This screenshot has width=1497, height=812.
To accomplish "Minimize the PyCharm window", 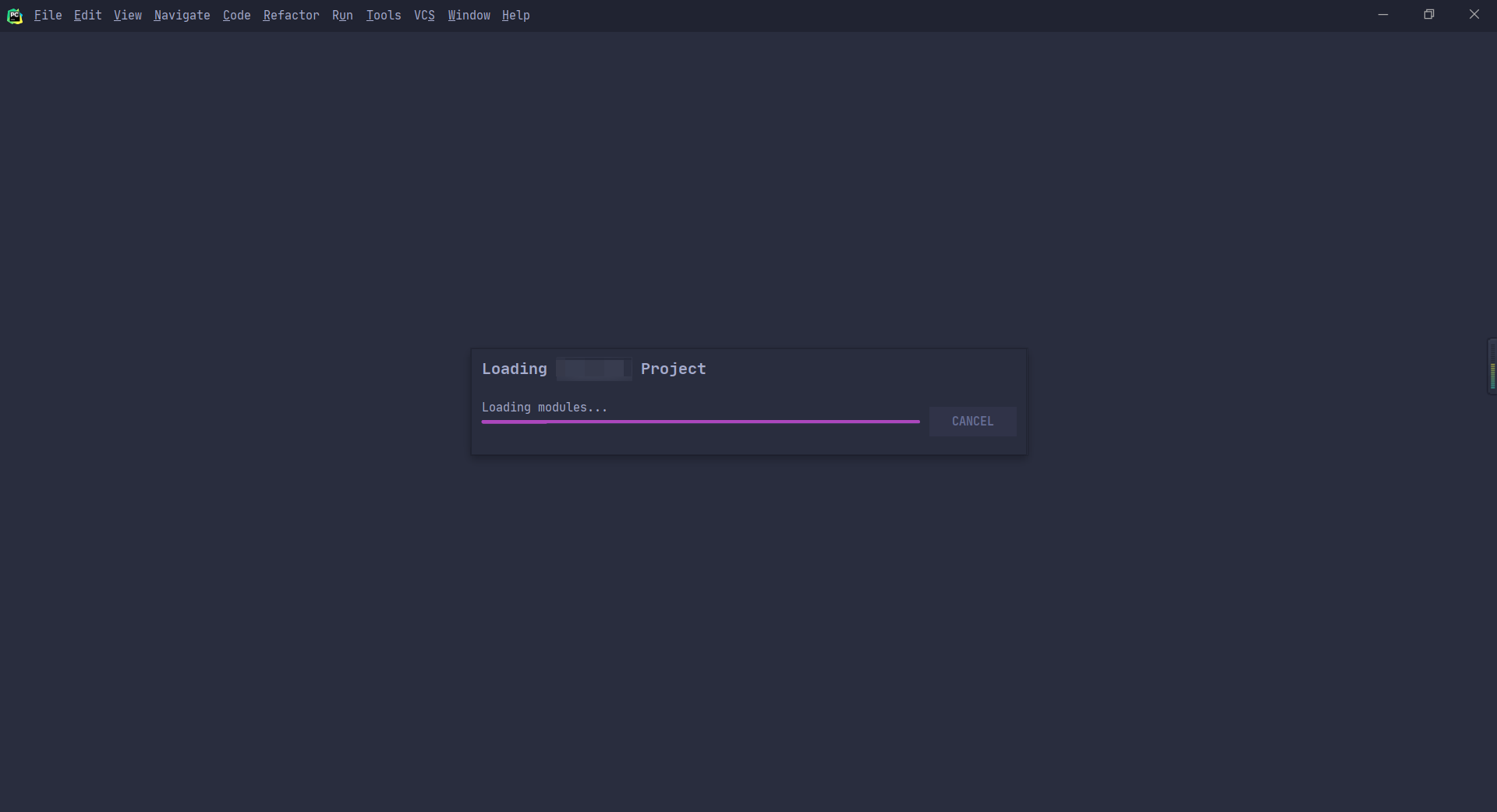I will 1383,14.
